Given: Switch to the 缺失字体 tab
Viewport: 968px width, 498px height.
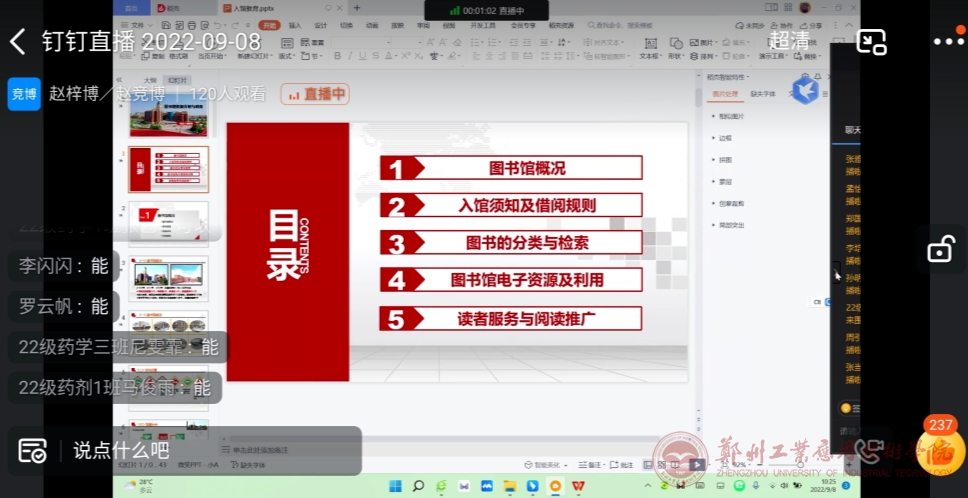Looking at the screenshot, I should point(762,94).
